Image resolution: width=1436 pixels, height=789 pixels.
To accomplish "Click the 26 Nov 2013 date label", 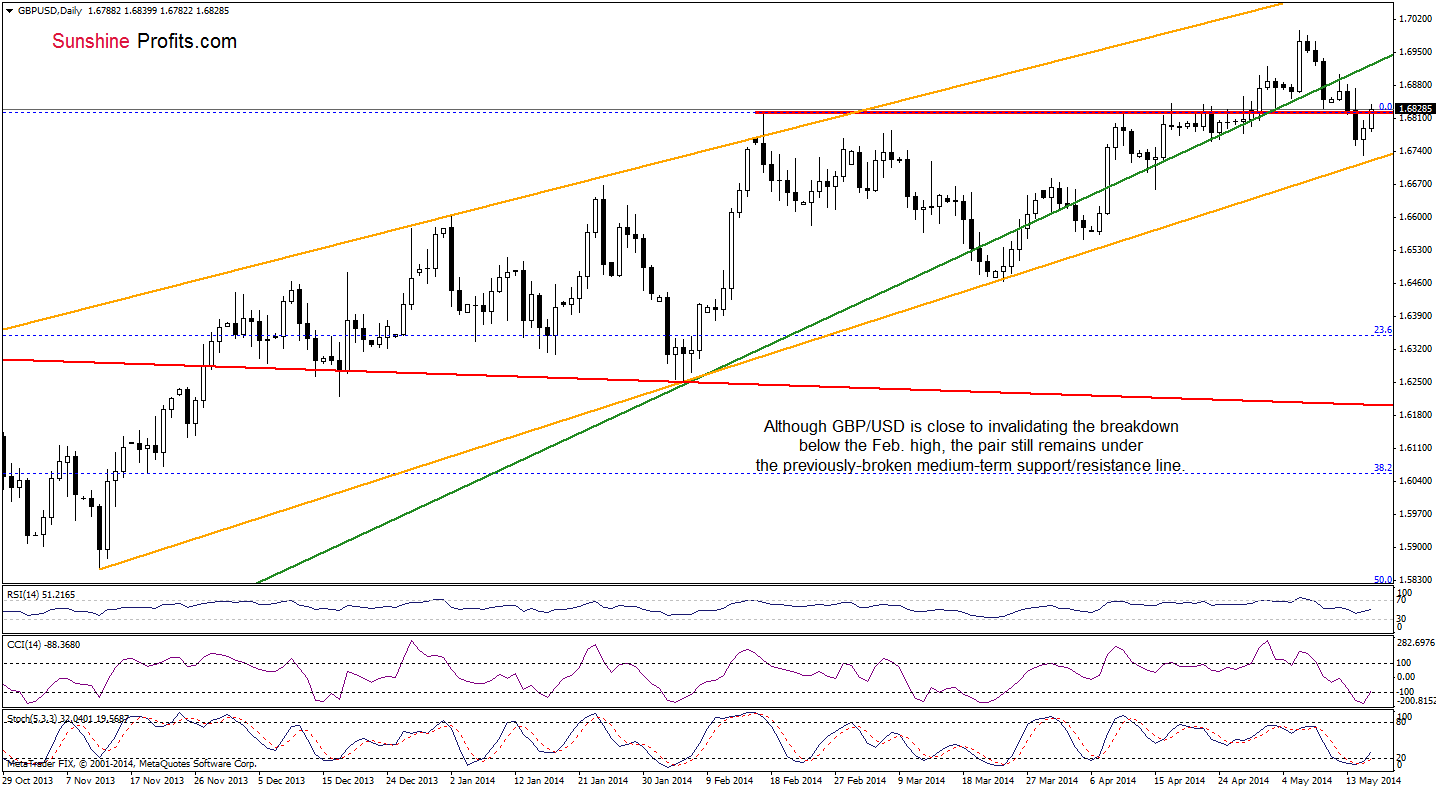I will [222, 779].
